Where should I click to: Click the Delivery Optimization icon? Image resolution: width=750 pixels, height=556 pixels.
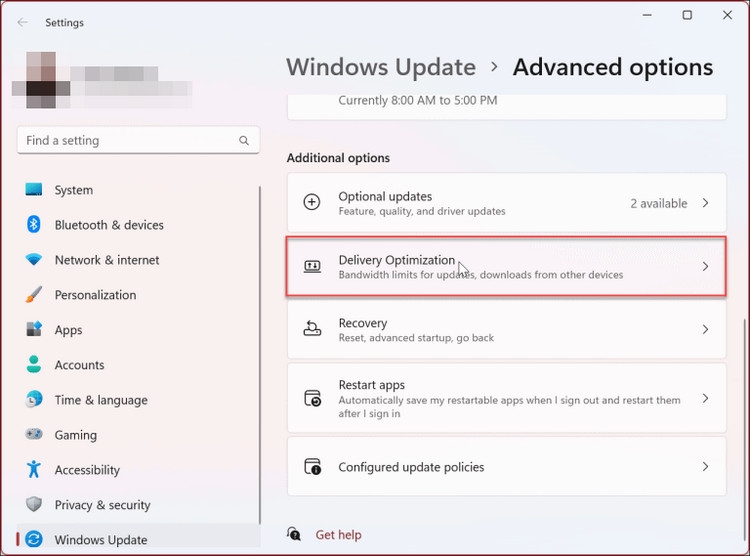312,266
